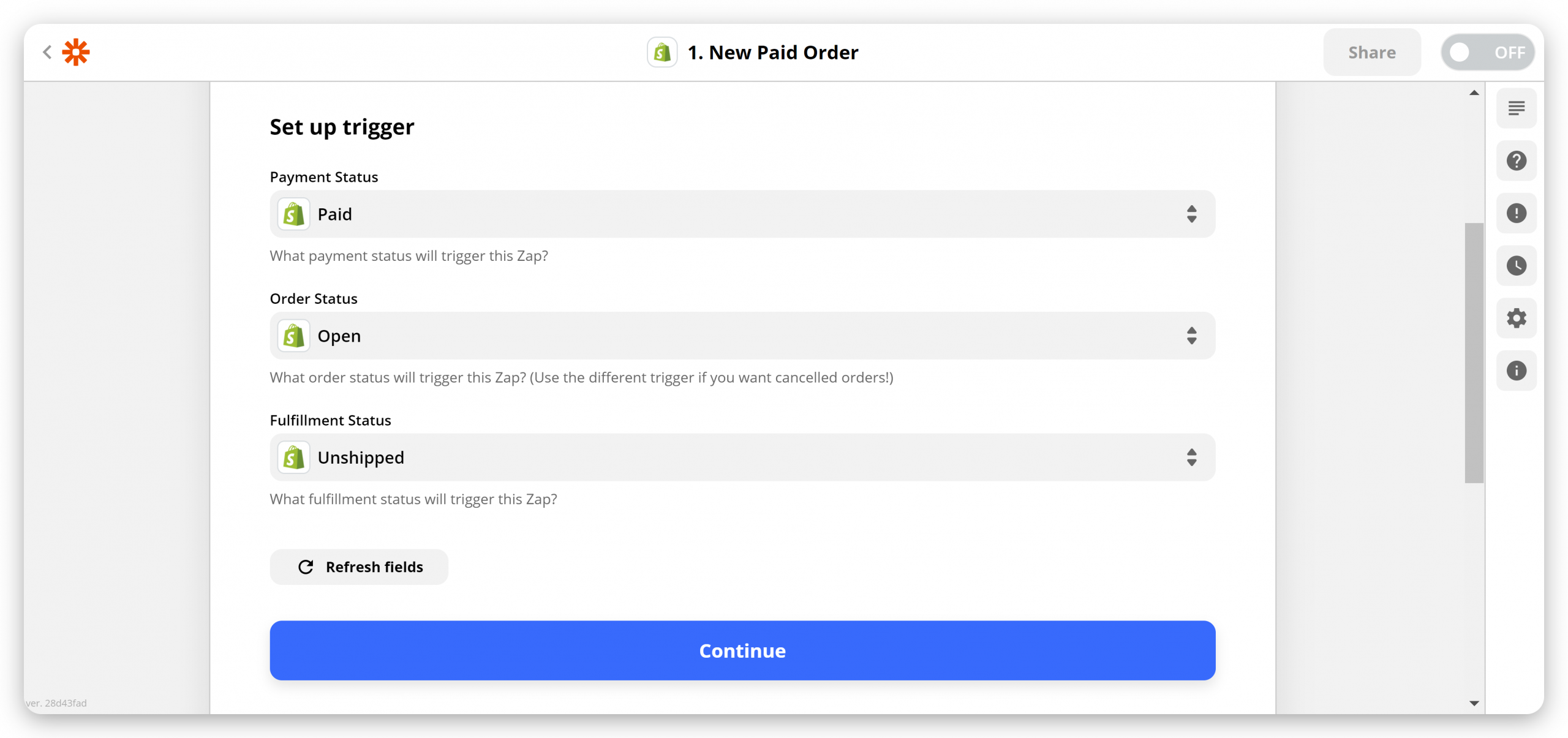The height and width of the screenshot is (738, 1568).
Task: Click the Shopify icon beside the title
Action: (662, 53)
